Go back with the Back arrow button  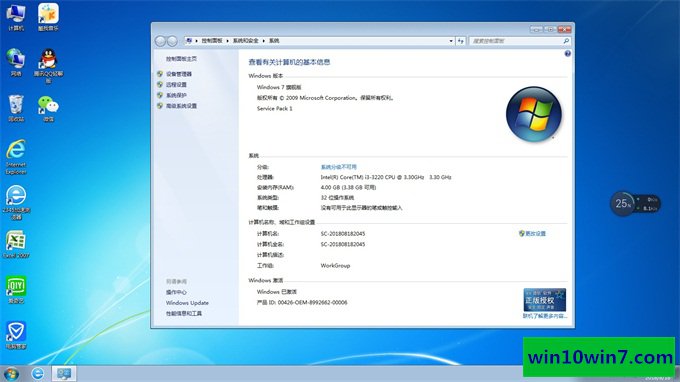[160, 41]
